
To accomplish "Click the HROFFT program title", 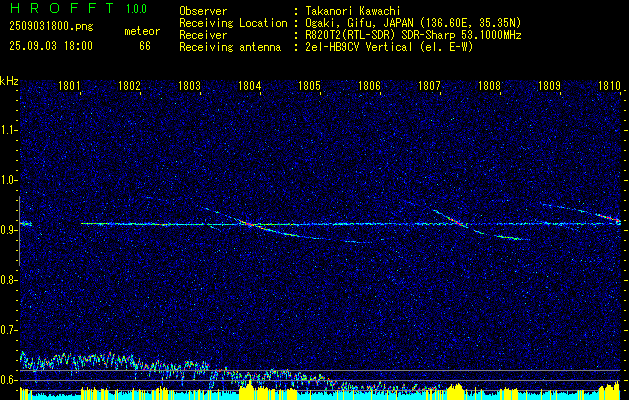I will point(61,8).
